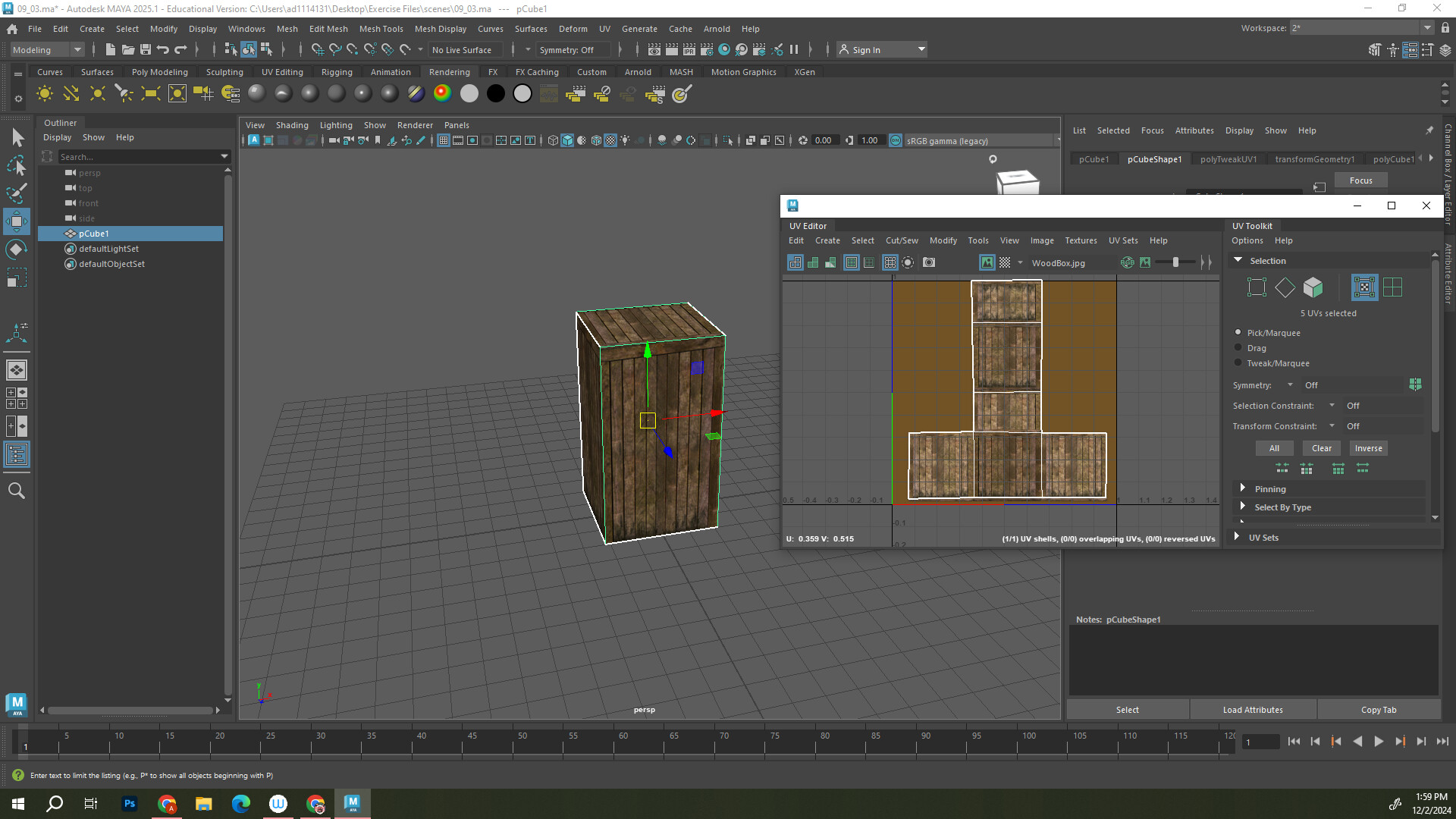Switch to the Rendering shelf tab
1456x819 pixels.
coord(449,72)
